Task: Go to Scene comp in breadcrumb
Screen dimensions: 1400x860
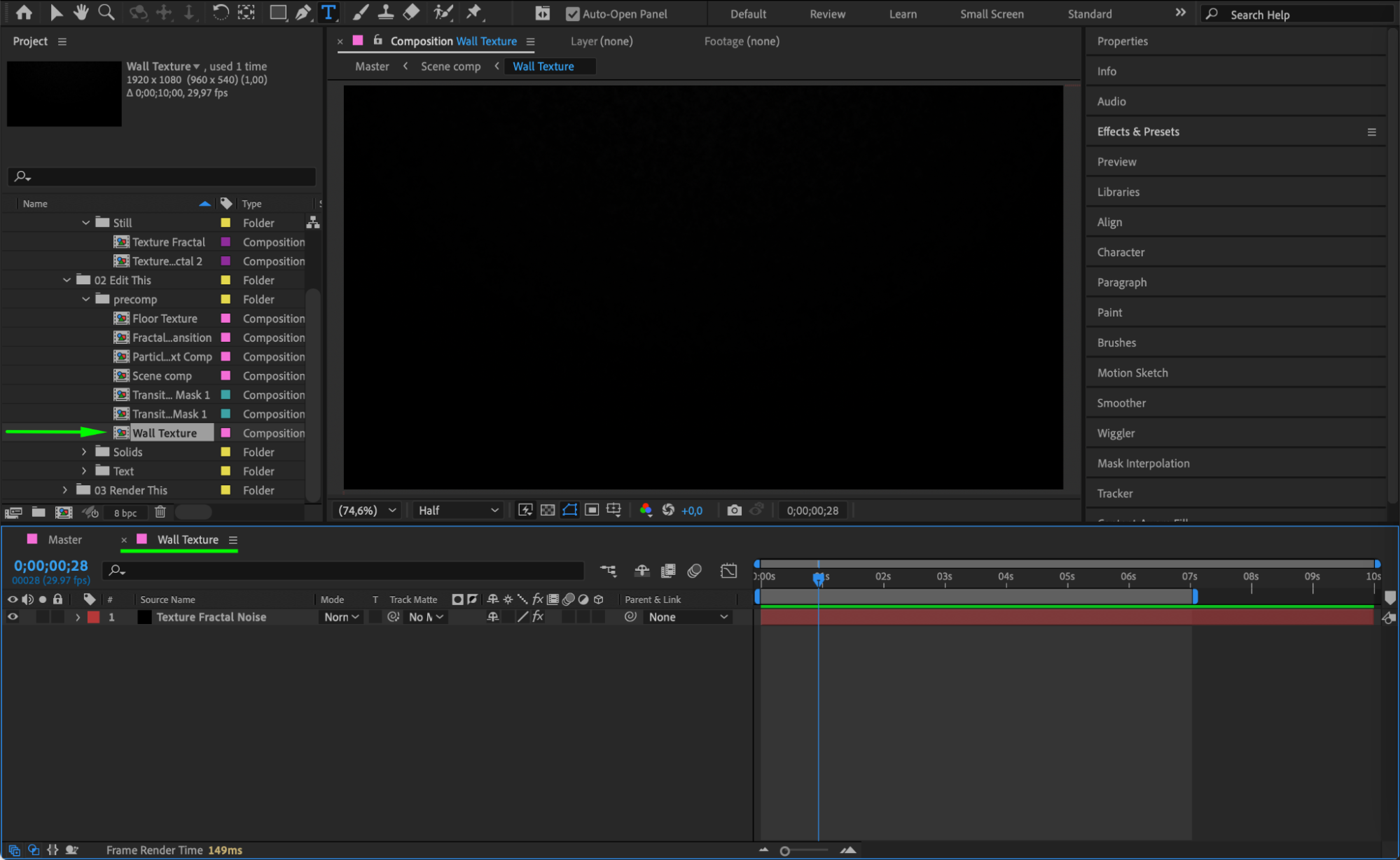Action: (x=450, y=67)
